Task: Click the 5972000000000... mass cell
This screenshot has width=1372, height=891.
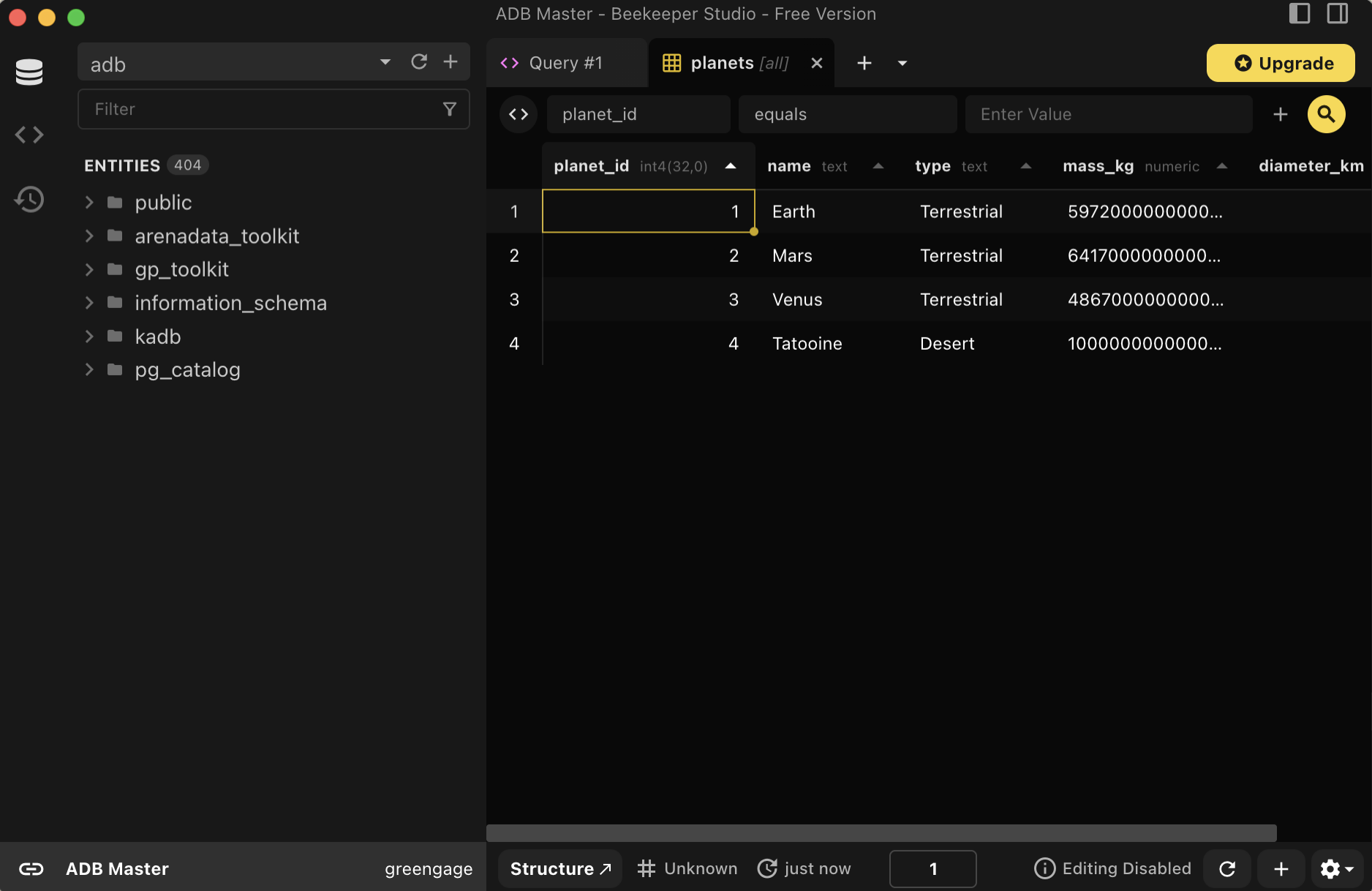Action: pos(1149,211)
